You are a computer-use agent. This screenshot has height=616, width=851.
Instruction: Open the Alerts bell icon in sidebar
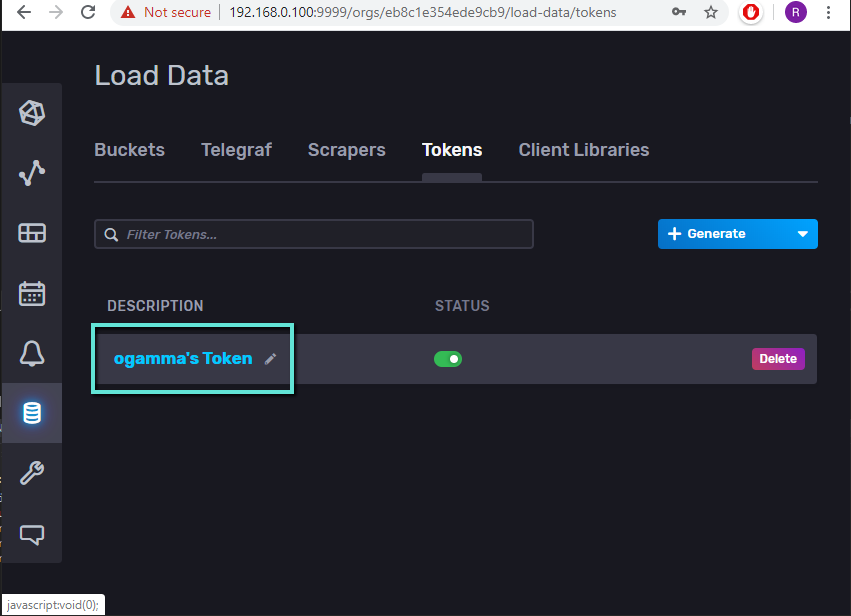click(x=32, y=353)
